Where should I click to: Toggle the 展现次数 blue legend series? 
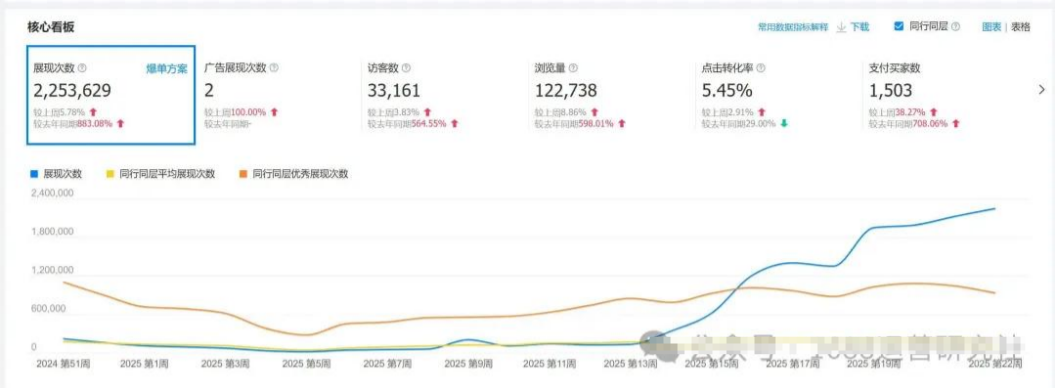click(x=57, y=173)
